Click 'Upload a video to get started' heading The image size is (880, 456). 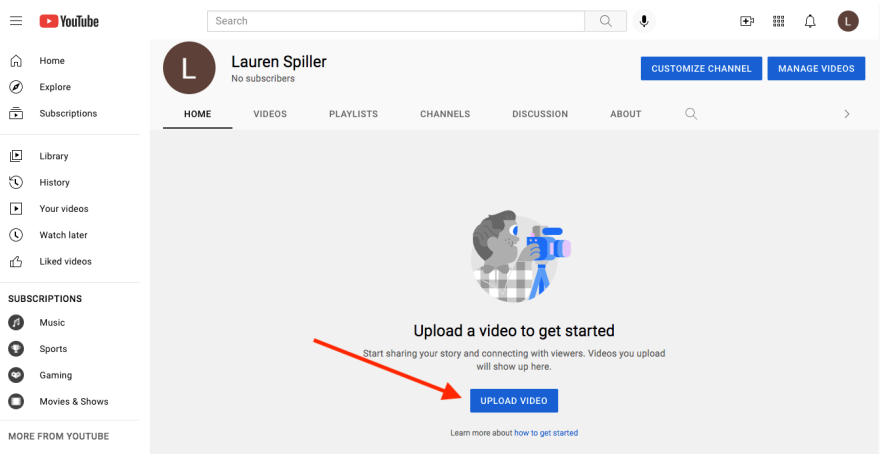tap(514, 331)
